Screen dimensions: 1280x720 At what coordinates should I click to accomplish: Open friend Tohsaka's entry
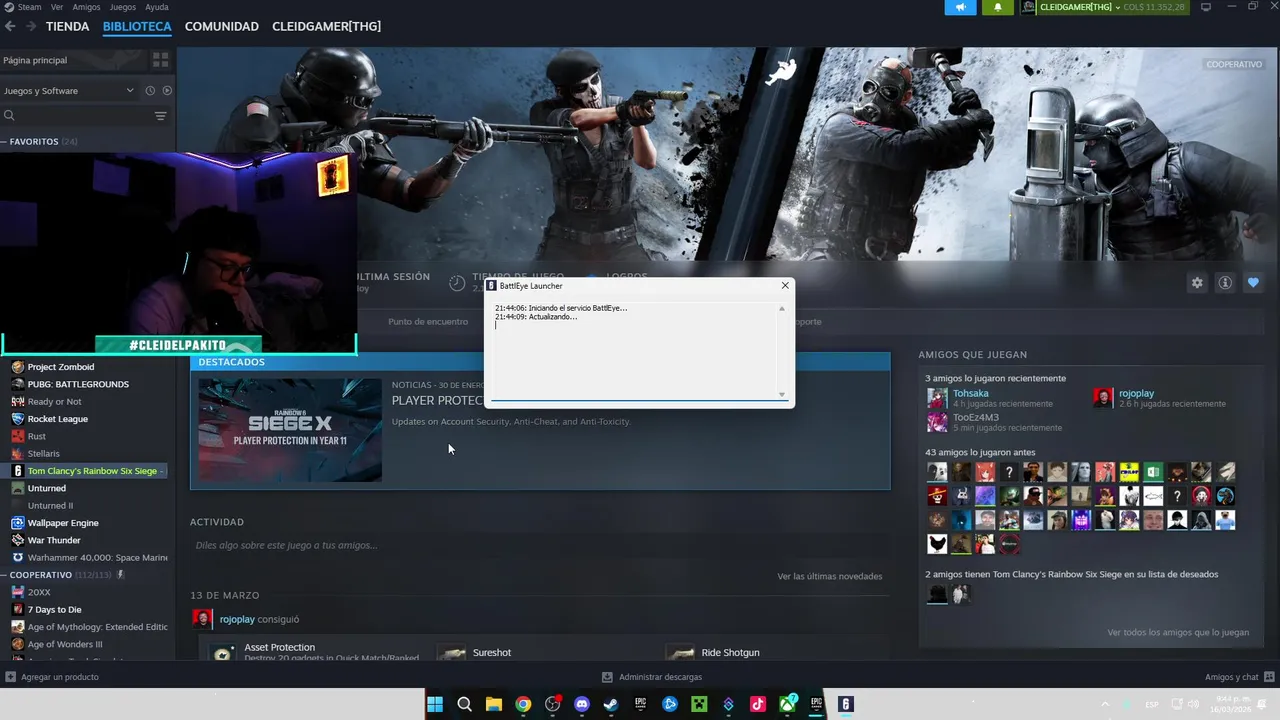click(971, 393)
